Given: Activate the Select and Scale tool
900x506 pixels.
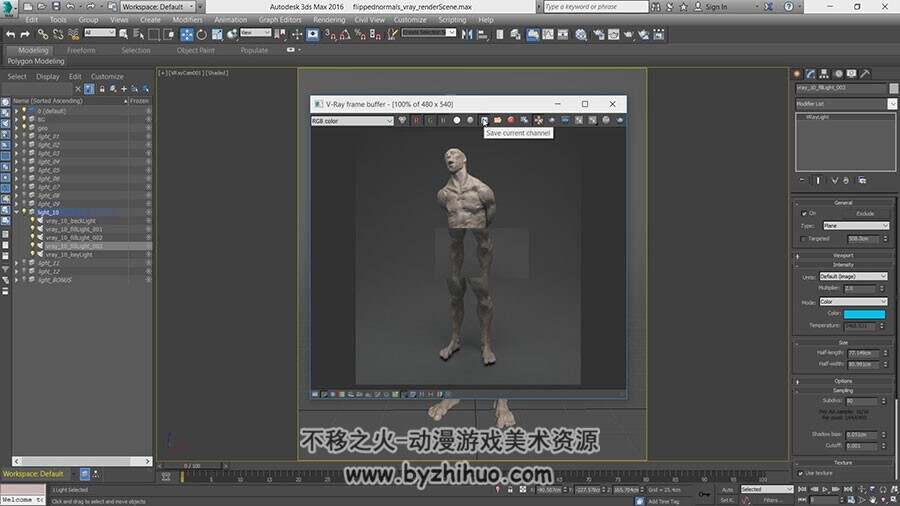Looking at the screenshot, I should 217,34.
